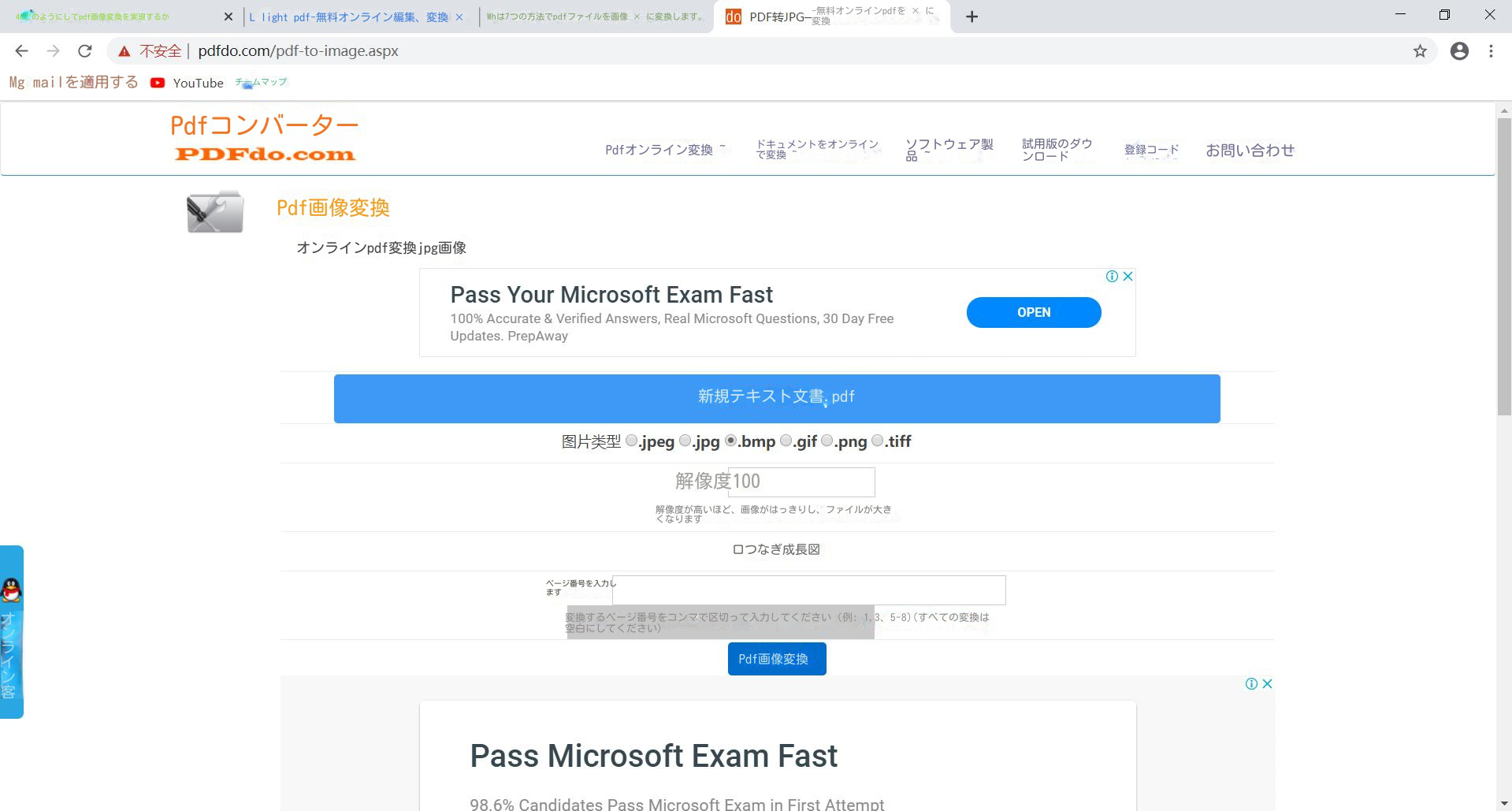
Task: Expand the Pdfオンライン変換 menu
Action: [x=665, y=150]
